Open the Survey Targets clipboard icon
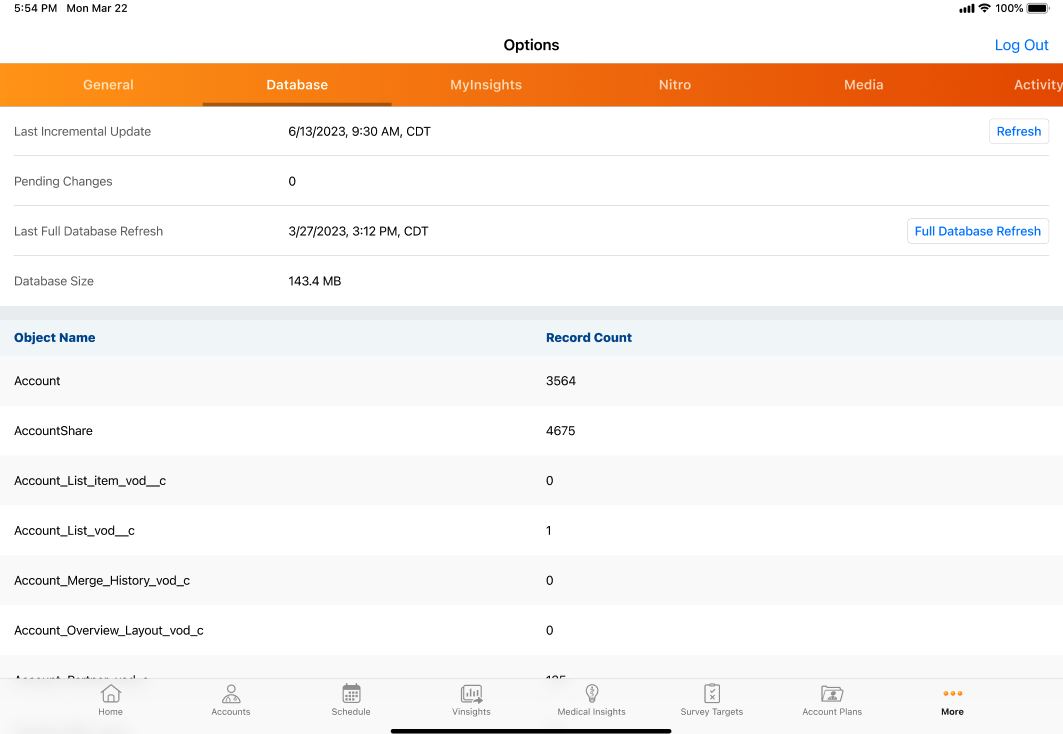The height and width of the screenshot is (734, 1063). coord(712,694)
